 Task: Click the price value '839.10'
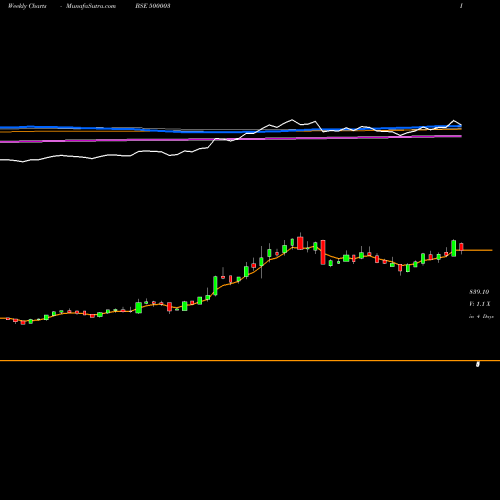click(x=479, y=292)
